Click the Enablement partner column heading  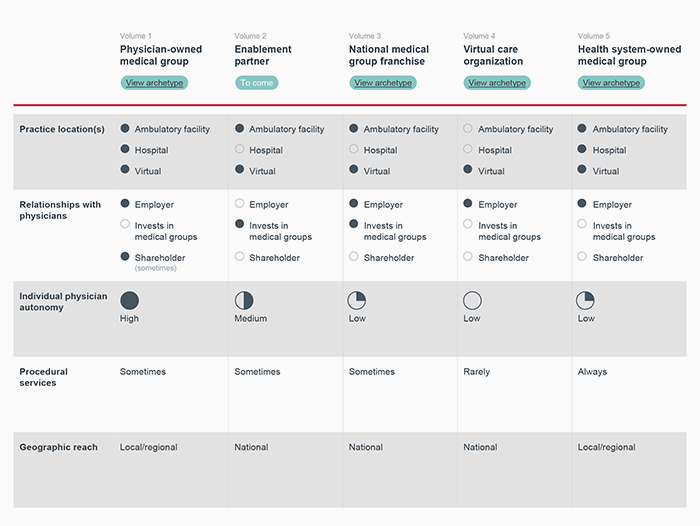(263, 55)
